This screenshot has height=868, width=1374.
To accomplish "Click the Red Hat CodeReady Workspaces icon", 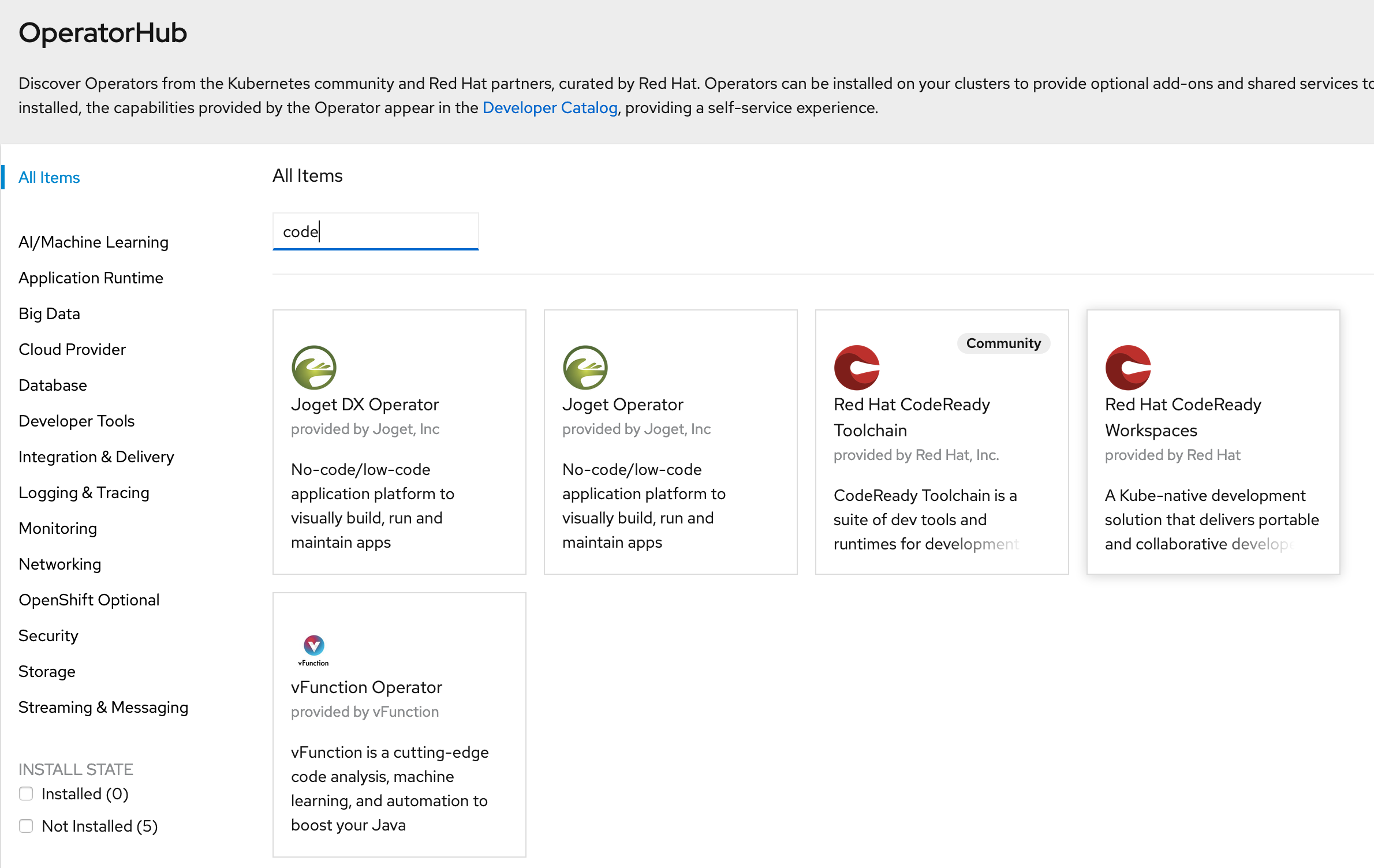I will [1128, 366].
